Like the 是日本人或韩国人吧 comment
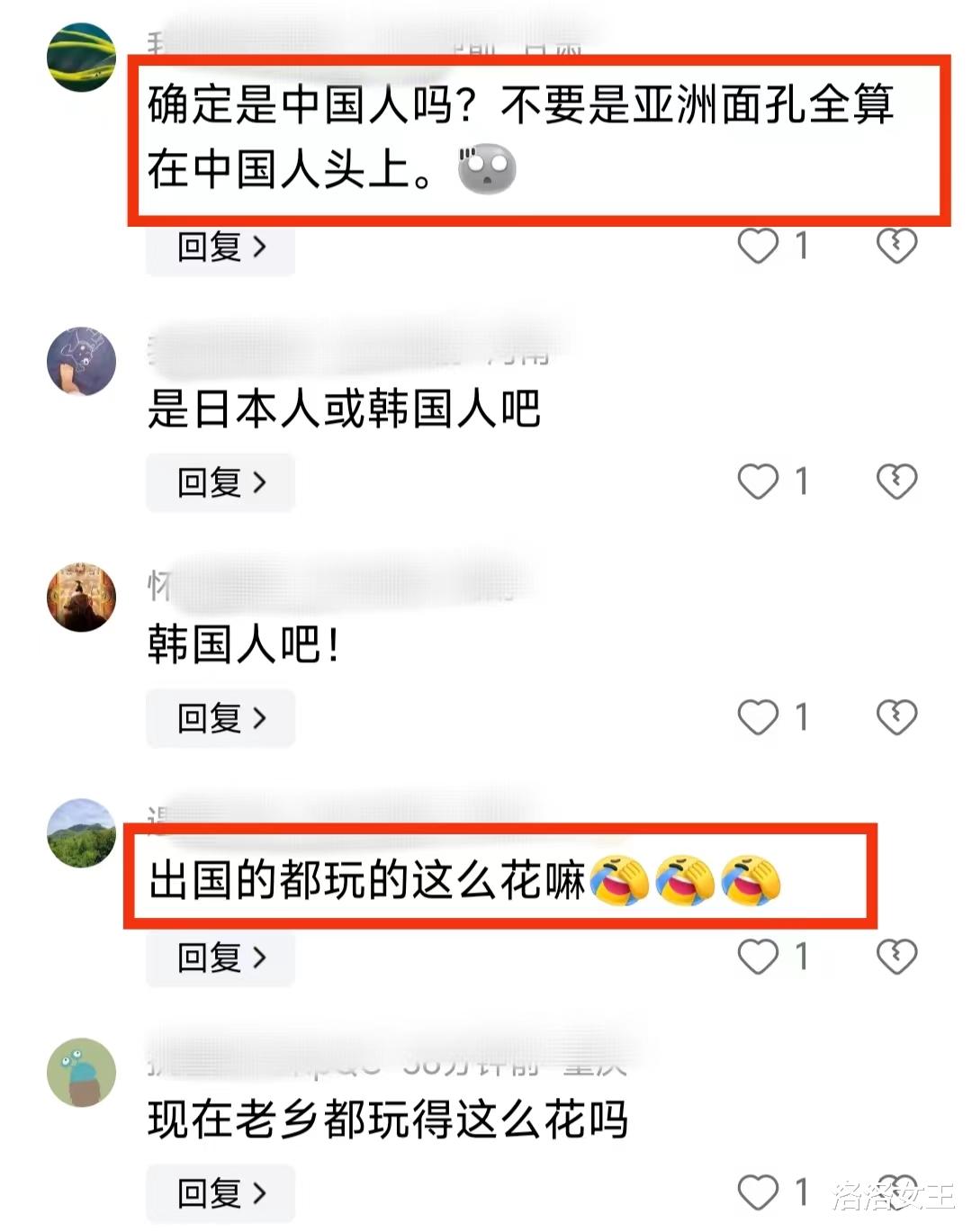Viewport: 972px width, 1232px height. [x=758, y=481]
